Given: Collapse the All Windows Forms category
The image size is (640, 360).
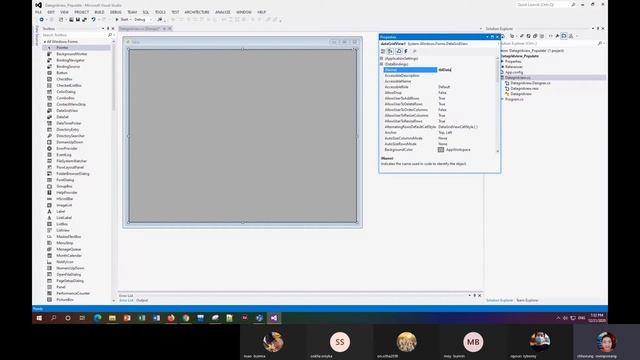Looking at the screenshot, I should click(45, 42).
